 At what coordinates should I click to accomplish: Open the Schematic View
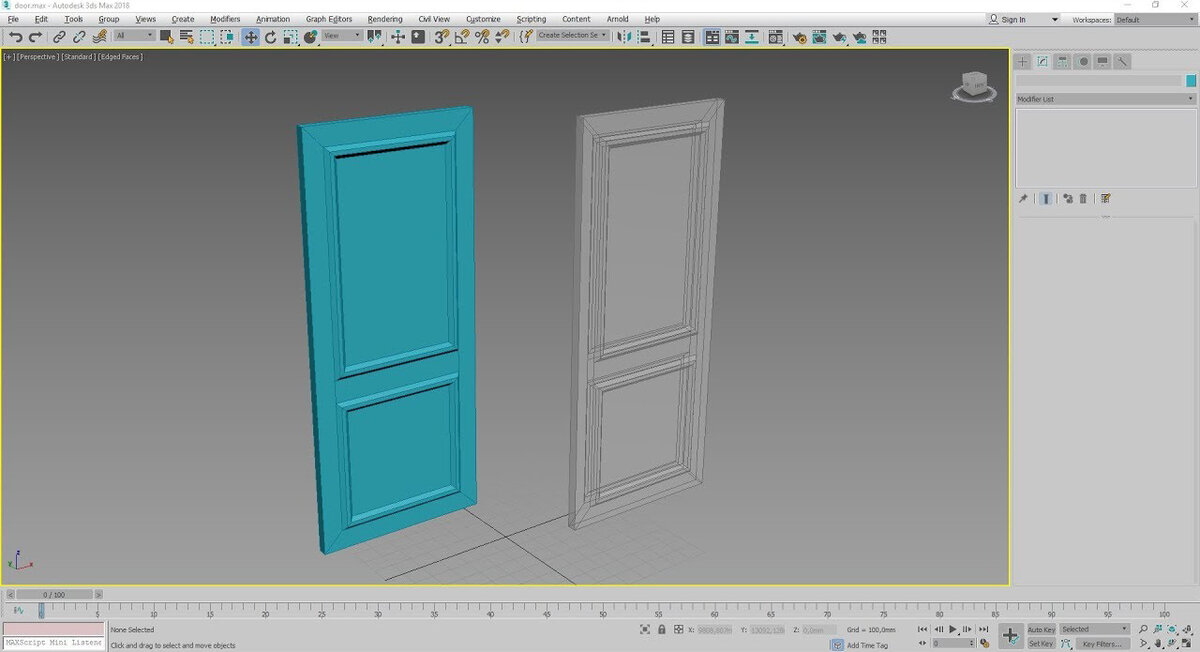click(751, 36)
